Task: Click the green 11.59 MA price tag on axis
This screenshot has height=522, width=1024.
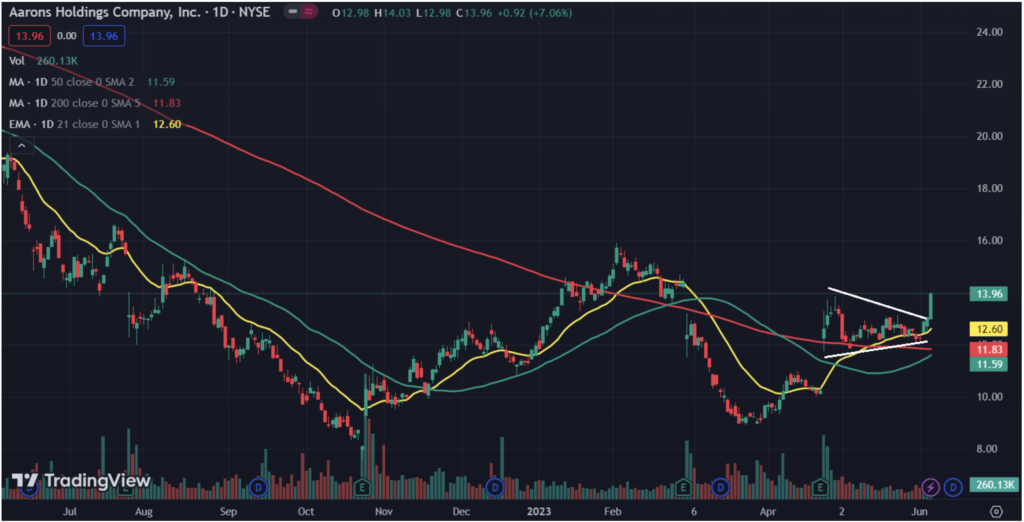Action: 989,364
